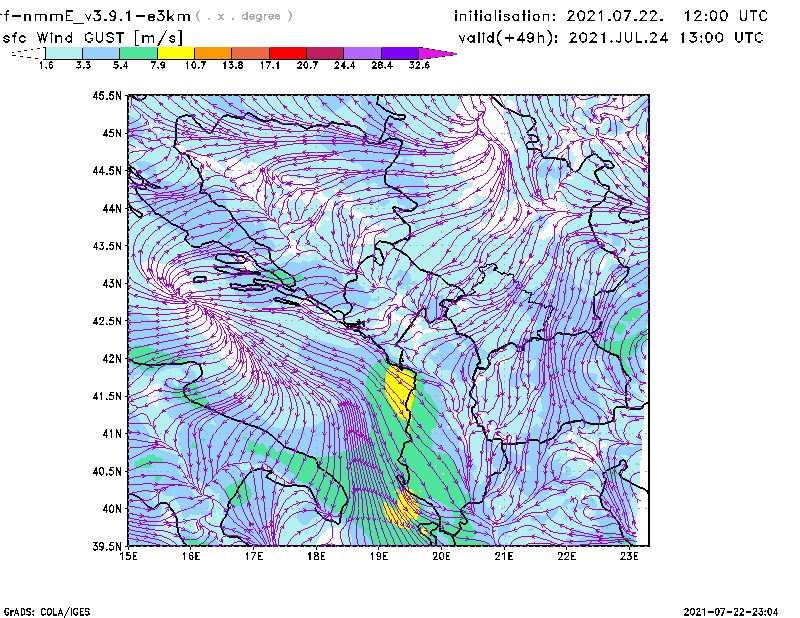Click the "16E" longitude label

pyautogui.click(x=191, y=556)
